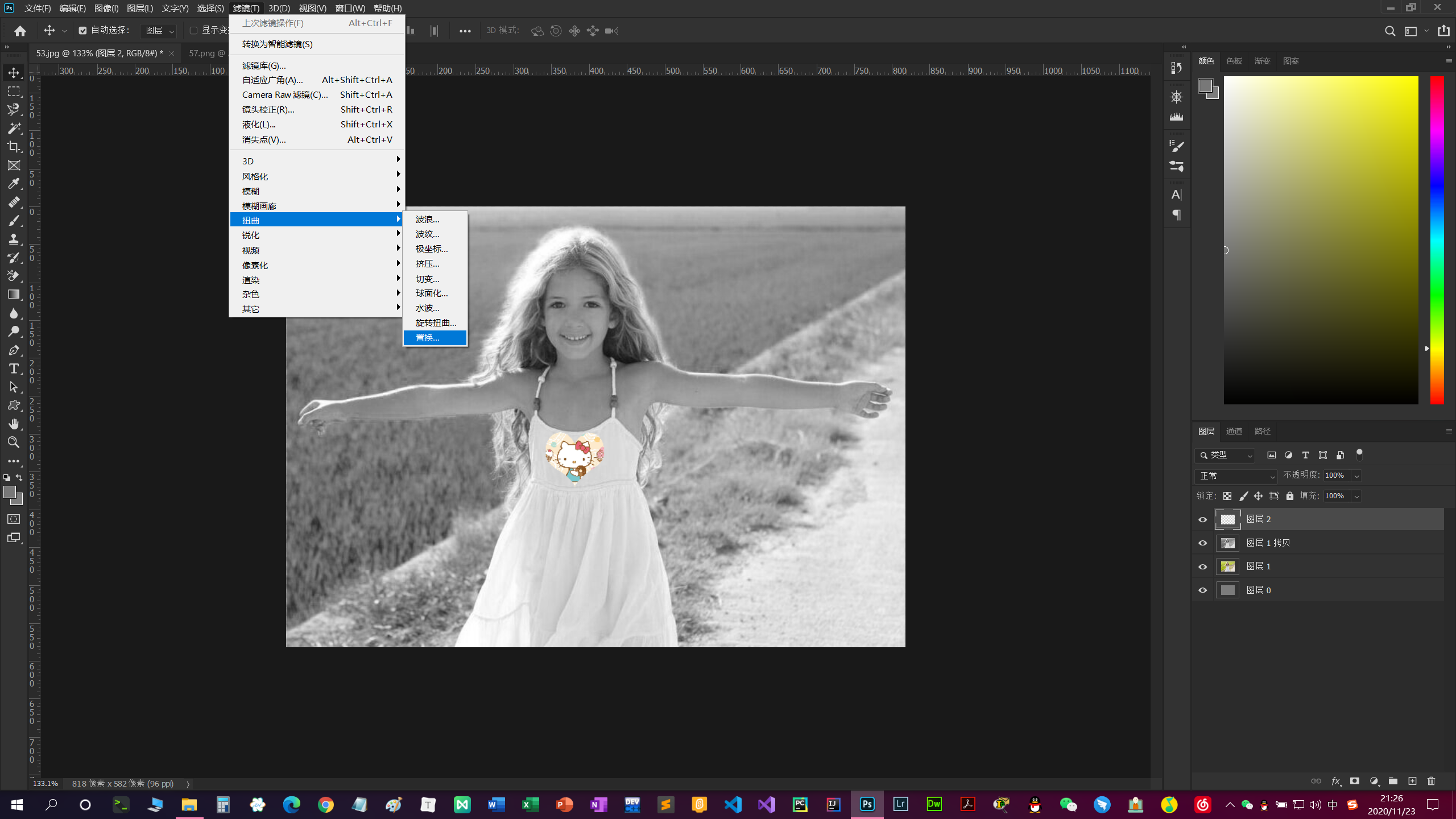Choose 球面化... in distort submenu
This screenshot has width=1456, height=819.
click(x=435, y=293)
